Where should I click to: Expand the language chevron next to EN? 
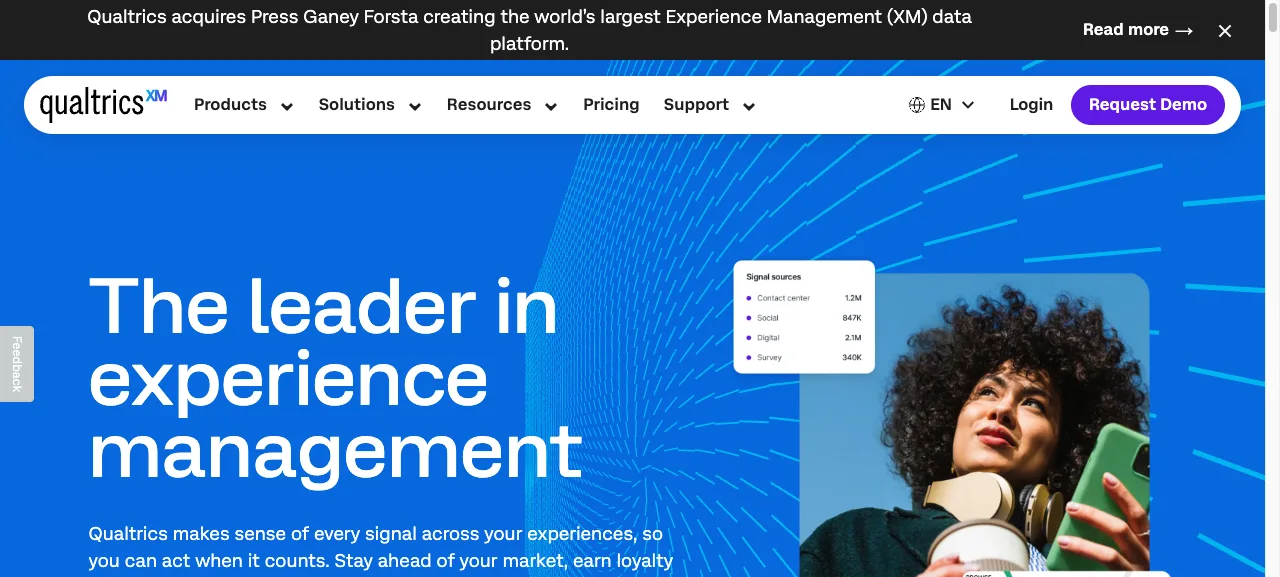pos(968,105)
